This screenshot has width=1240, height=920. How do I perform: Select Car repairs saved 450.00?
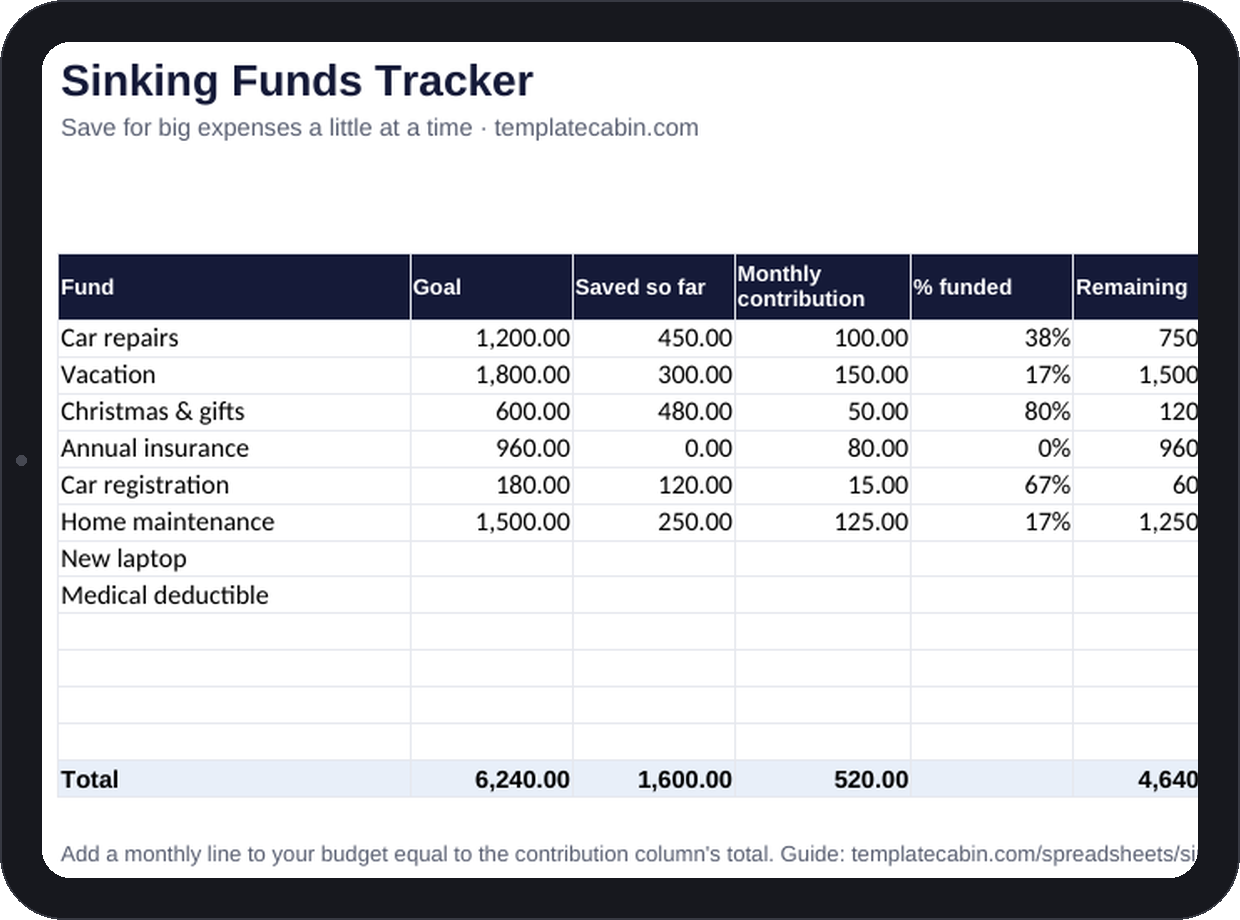654,338
